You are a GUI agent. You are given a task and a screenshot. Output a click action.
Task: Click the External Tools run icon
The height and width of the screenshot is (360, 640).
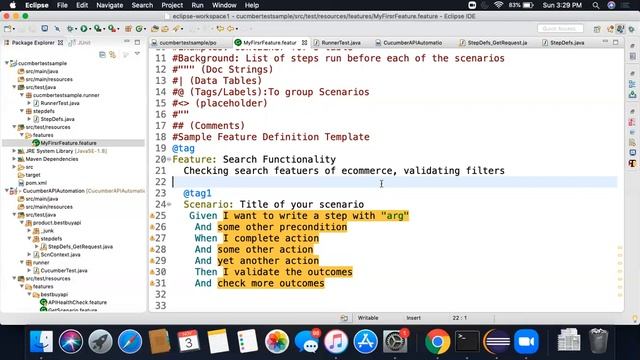tap(112, 29)
